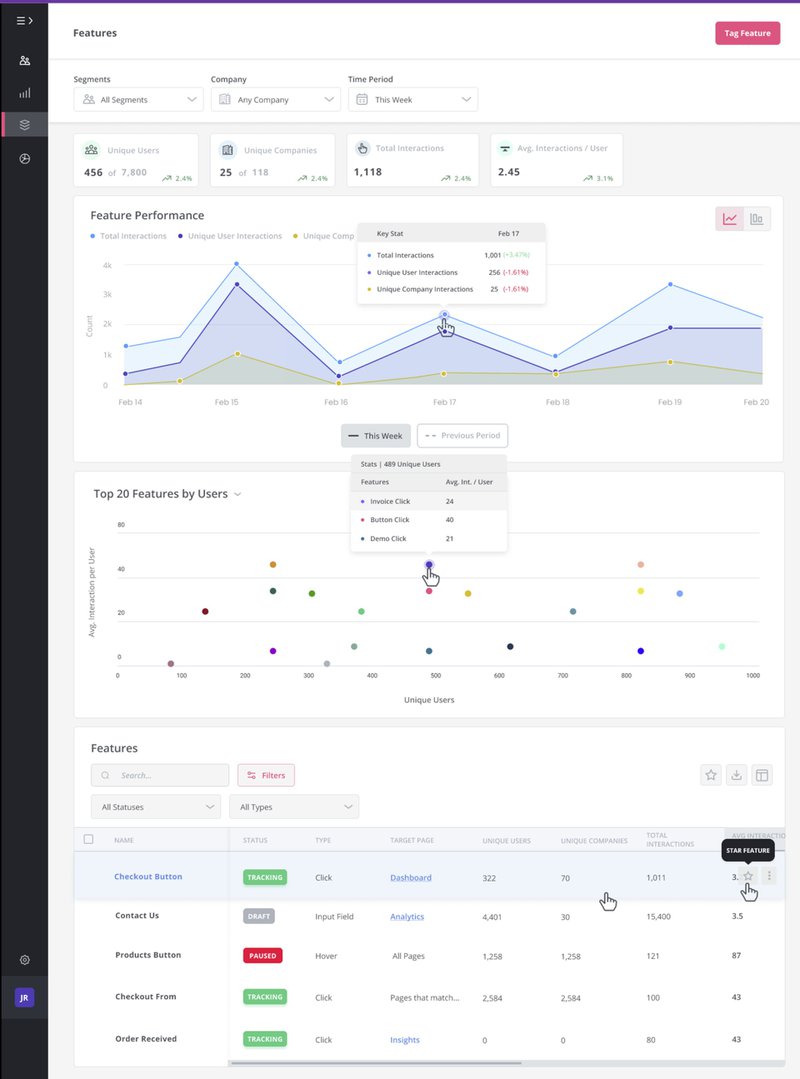Expand the sidebar via hamburger arrow icon

pyautogui.click(x=24, y=18)
